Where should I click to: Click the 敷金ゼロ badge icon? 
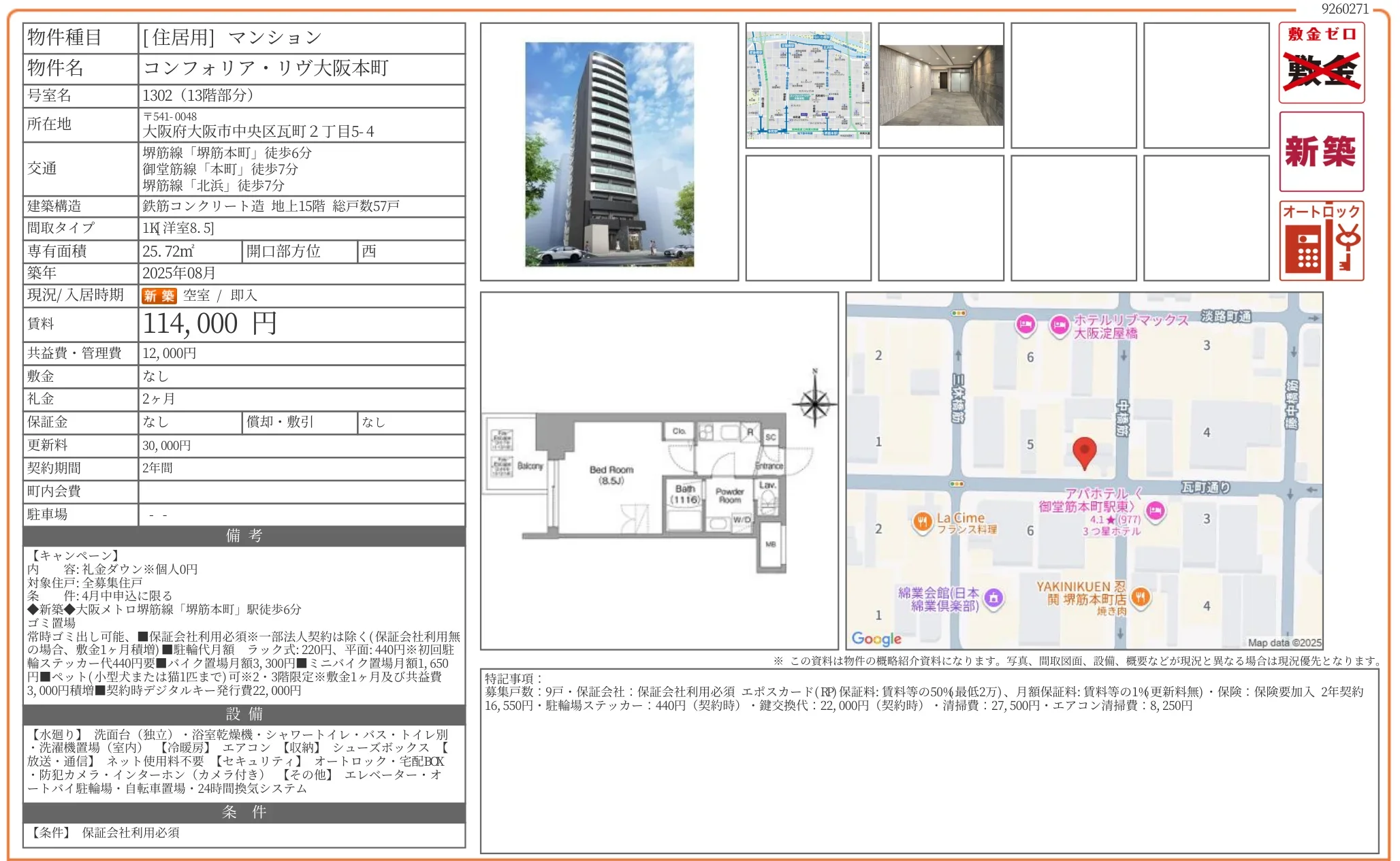(x=1321, y=63)
